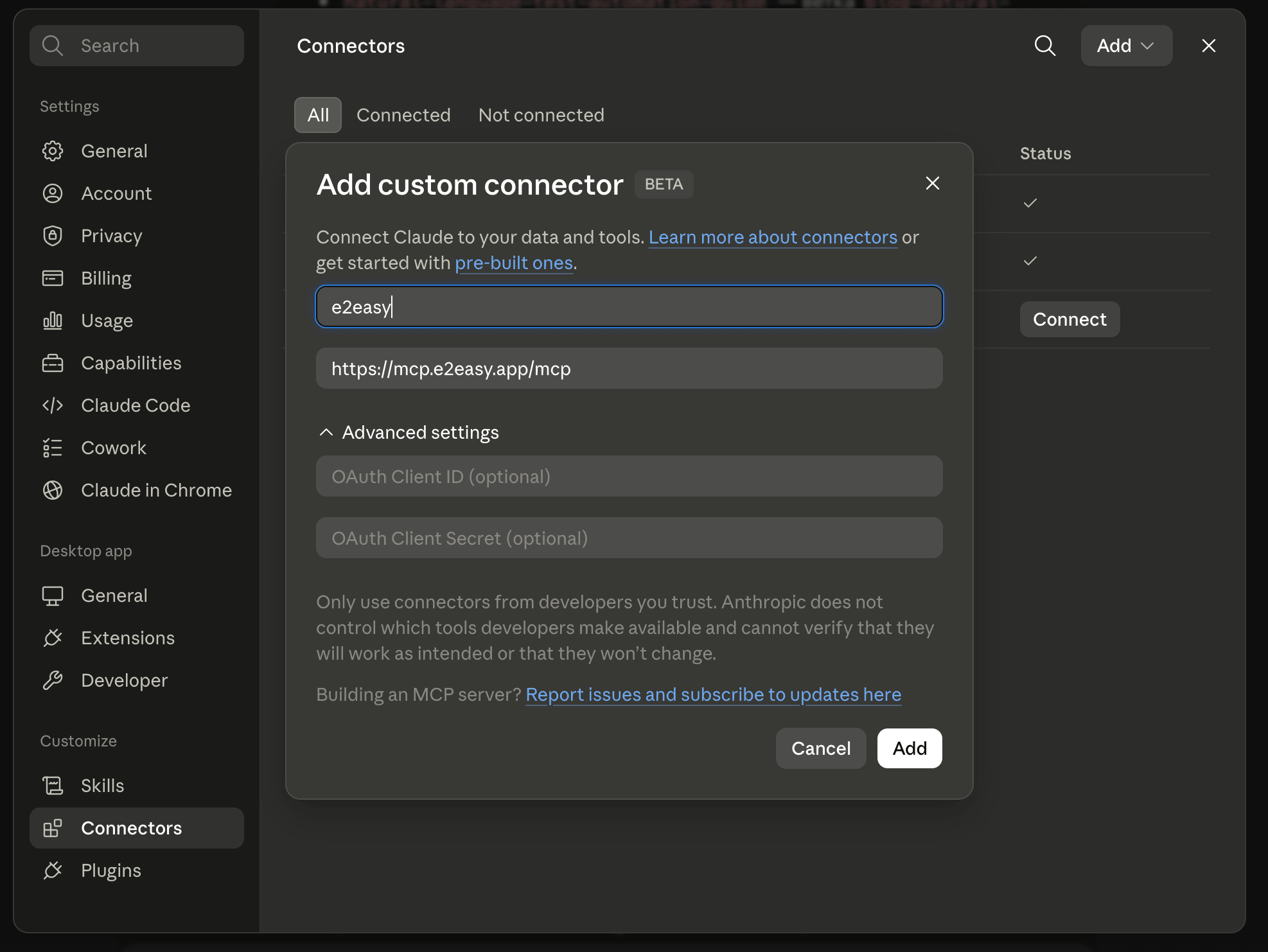Open Claude in Chrome settings page
The image size is (1268, 952).
click(136, 490)
